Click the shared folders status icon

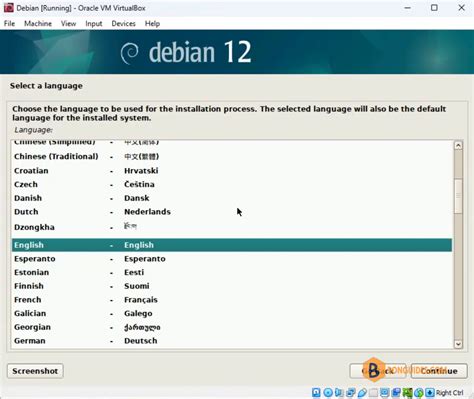(x=374, y=393)
